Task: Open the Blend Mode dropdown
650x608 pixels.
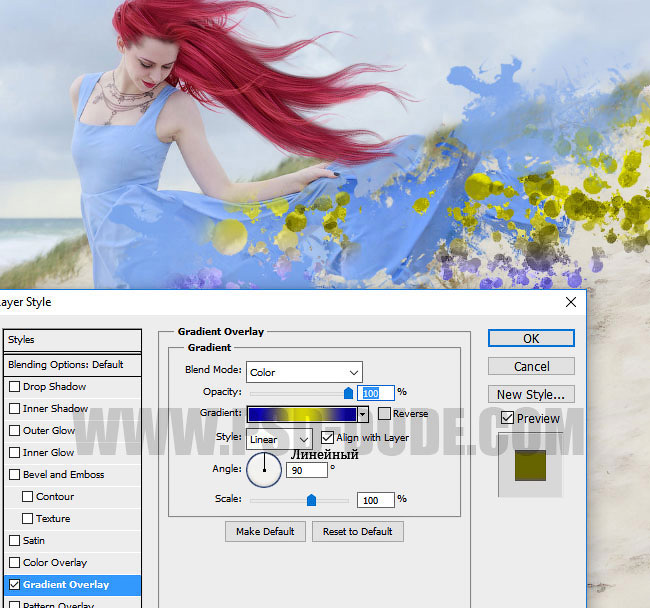Action: pyautogui.click(x=304, y=372)
